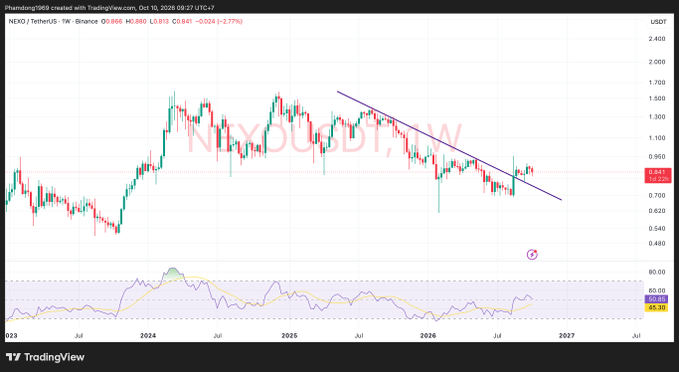Viewport: 679px width, 372px height.
Task: Click the 80.00 RSI scale label
Action: [x=657, y=272]
